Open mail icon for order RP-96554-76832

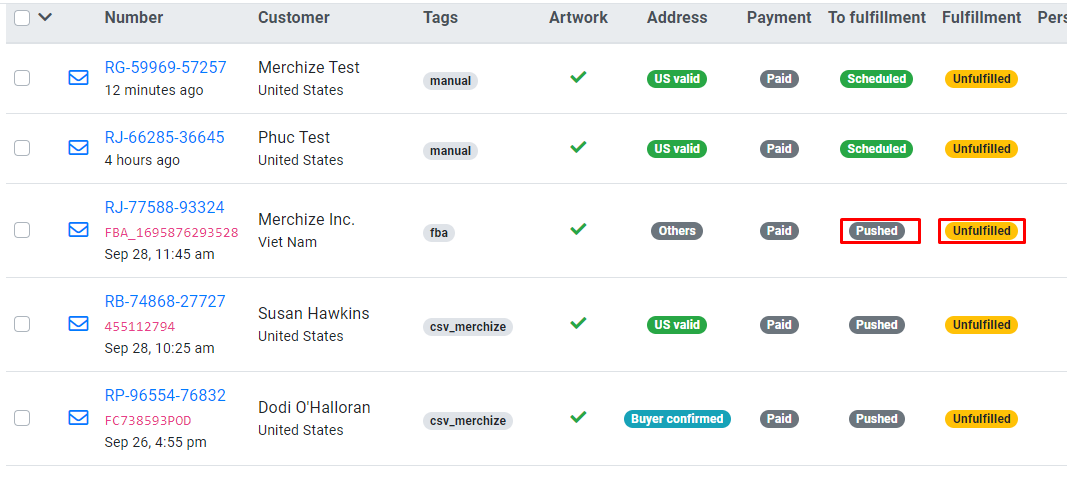tap(78, 417)
